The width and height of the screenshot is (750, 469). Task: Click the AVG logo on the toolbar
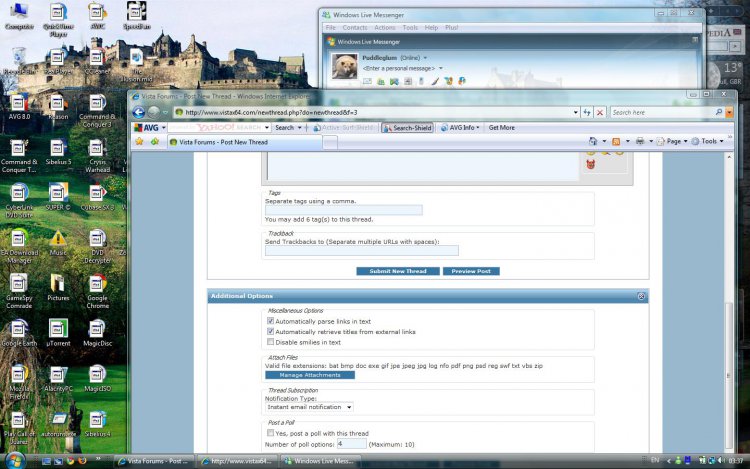coord(146,128)
